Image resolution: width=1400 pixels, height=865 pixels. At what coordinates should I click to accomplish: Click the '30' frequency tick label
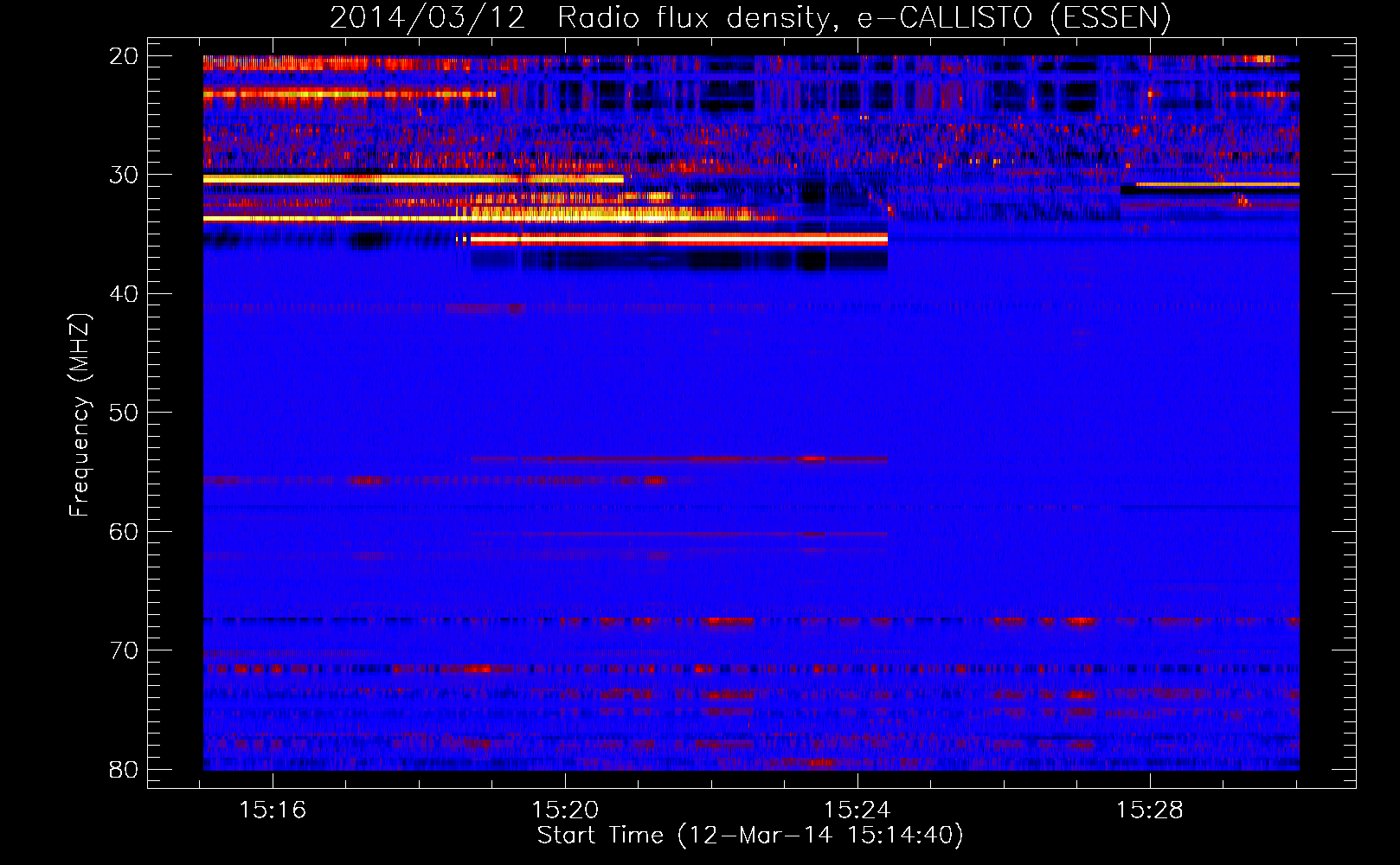124,175
